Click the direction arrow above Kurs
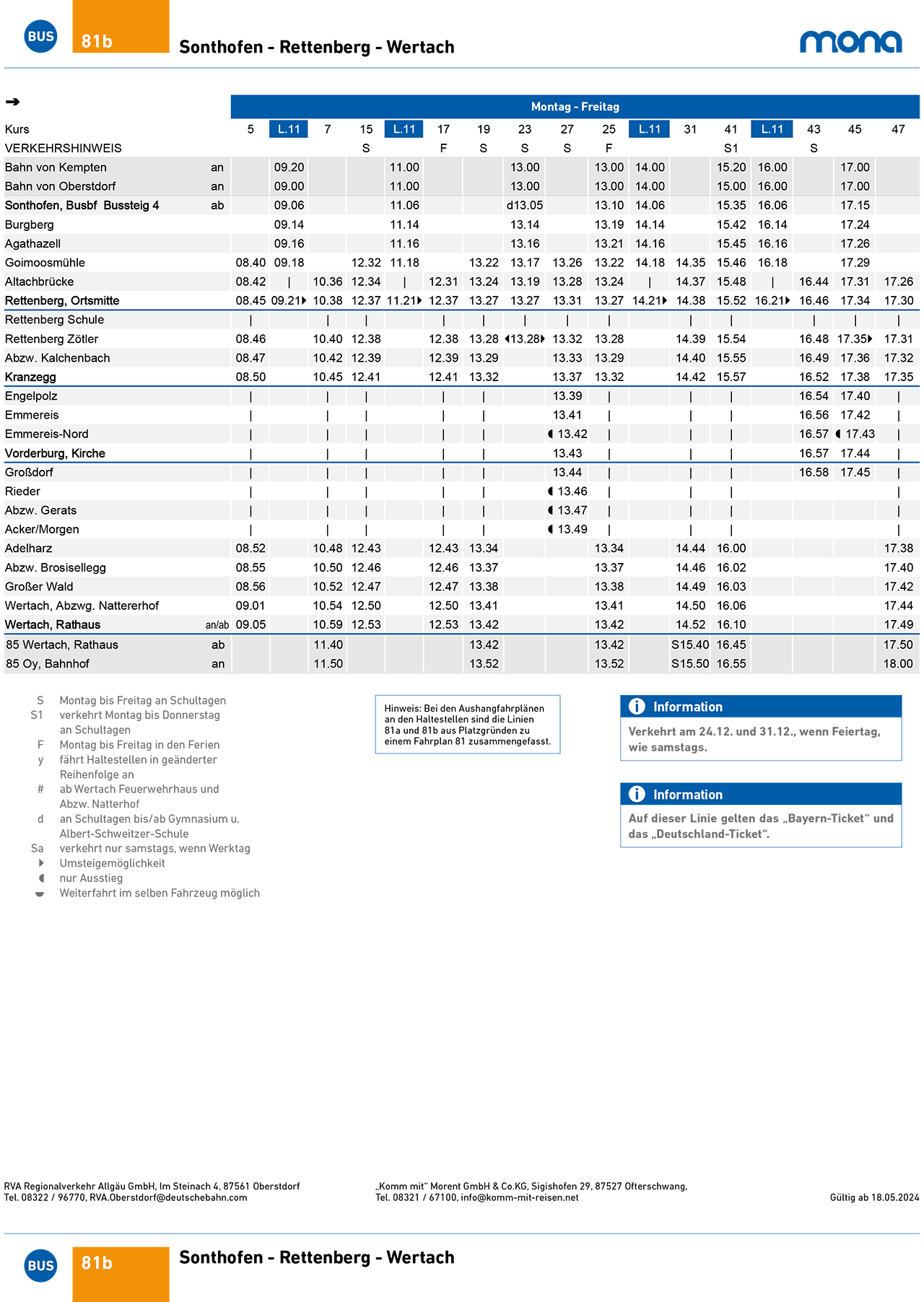Image resolution: width=924 pixels, height=1302 pixels. click(12, 102)
